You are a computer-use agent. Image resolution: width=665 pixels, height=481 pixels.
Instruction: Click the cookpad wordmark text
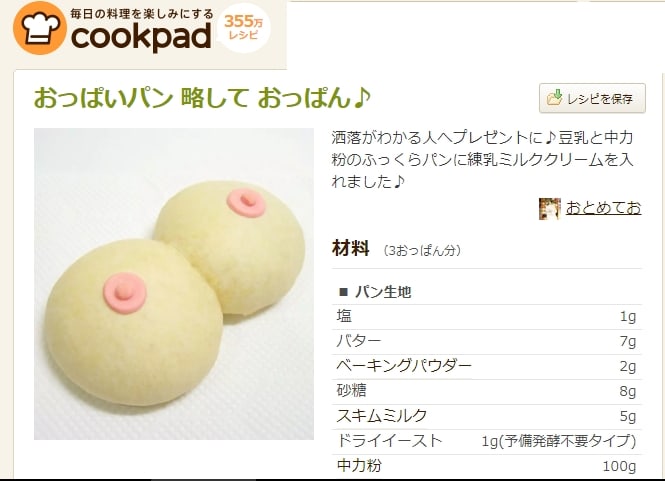coord(141,37)
